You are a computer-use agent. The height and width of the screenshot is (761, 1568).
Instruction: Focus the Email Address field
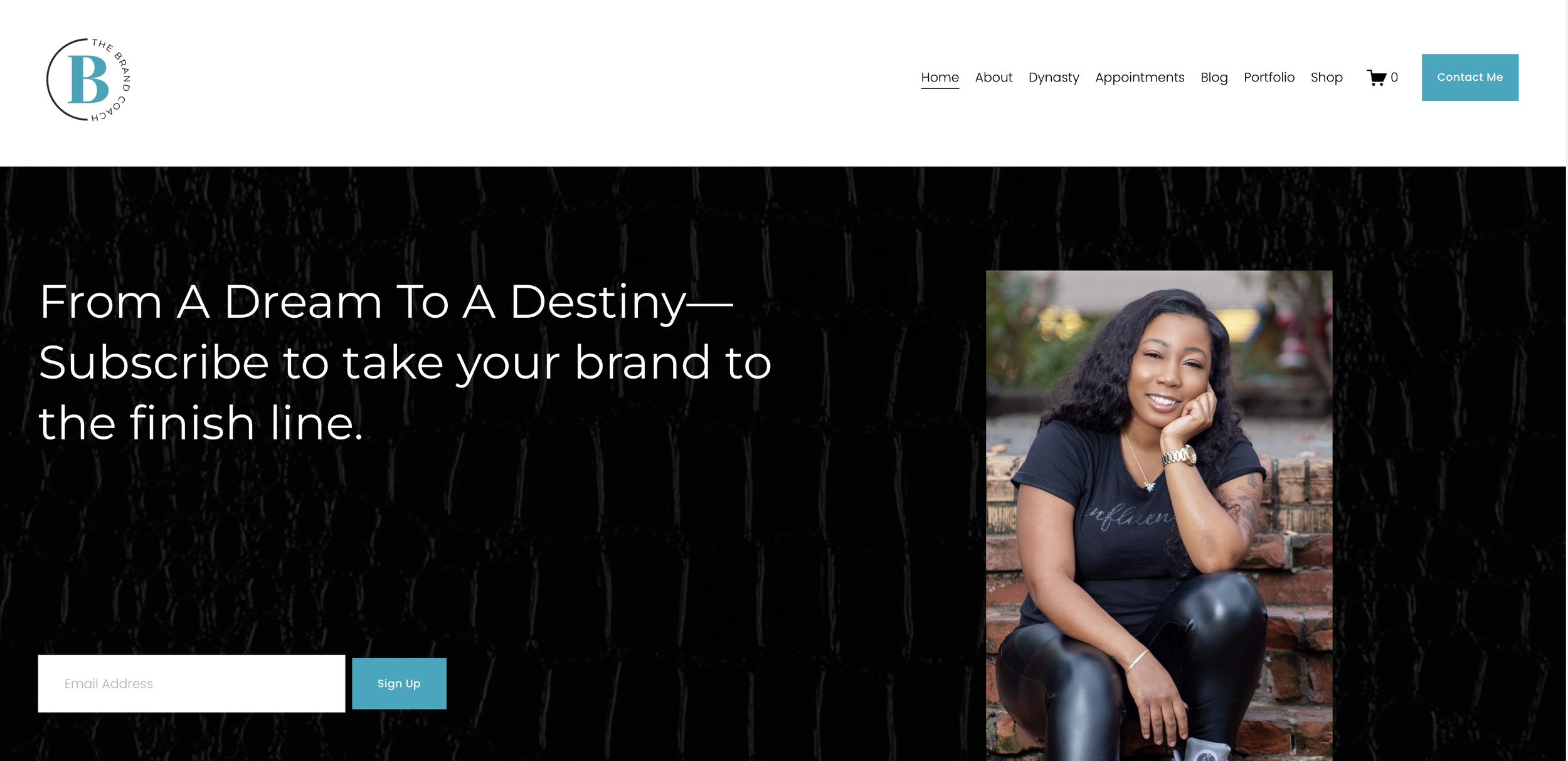pos(191,683)
